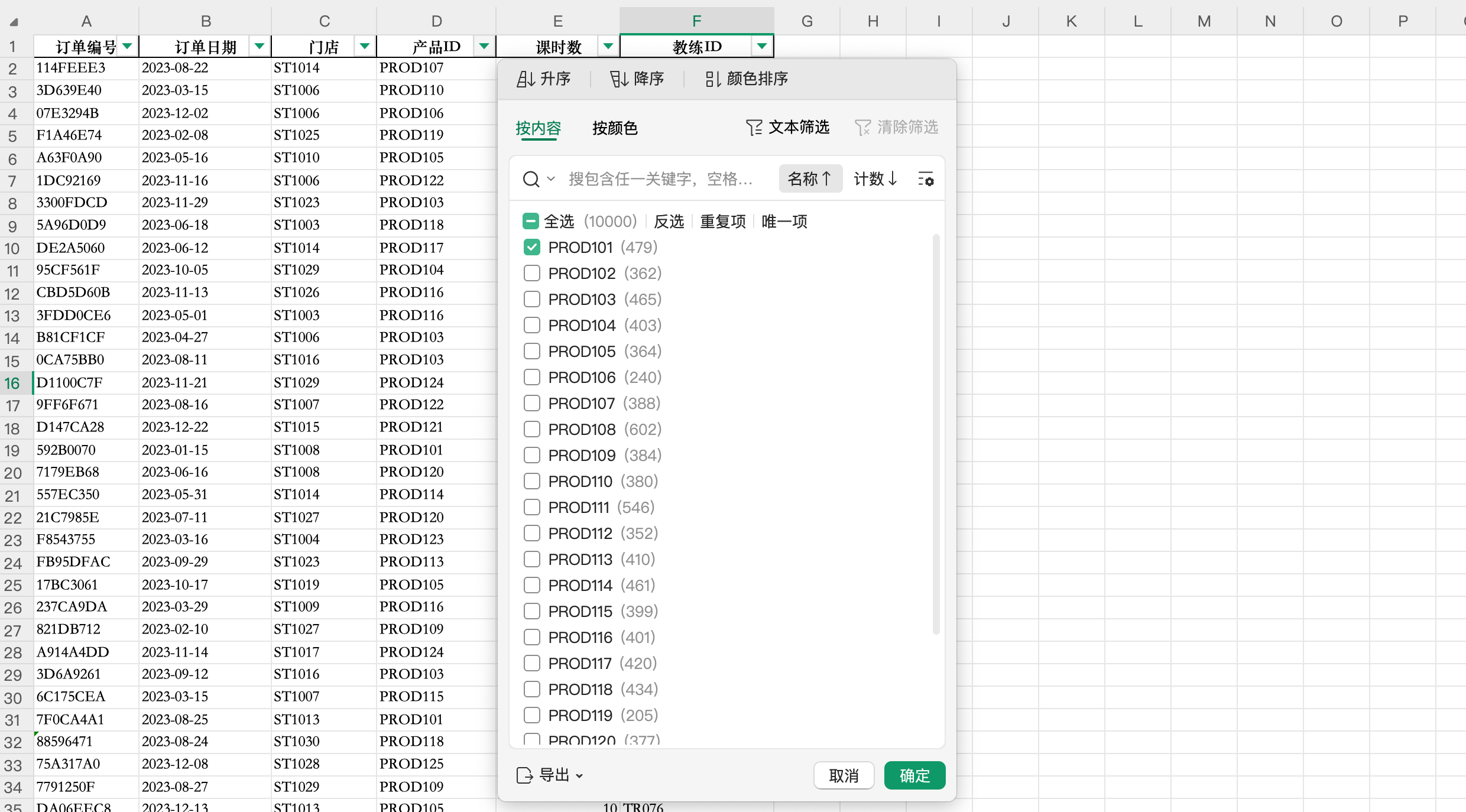Click the descending sort (降序) icon
Screen dimensions: 1466x812
point(619,79)
